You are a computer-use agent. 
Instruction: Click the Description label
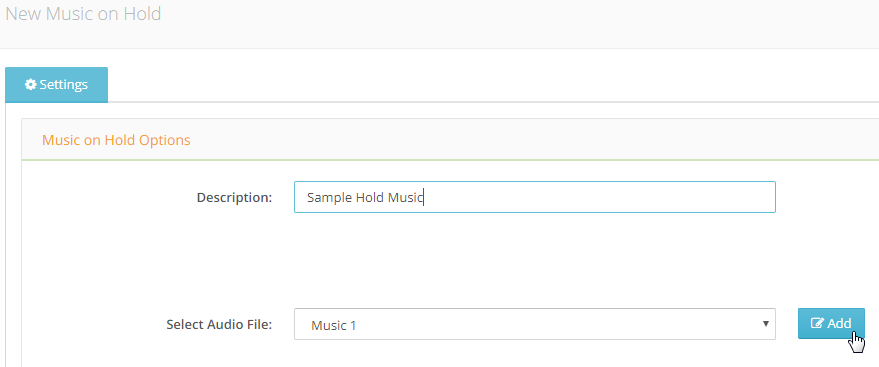pos(234,197)
